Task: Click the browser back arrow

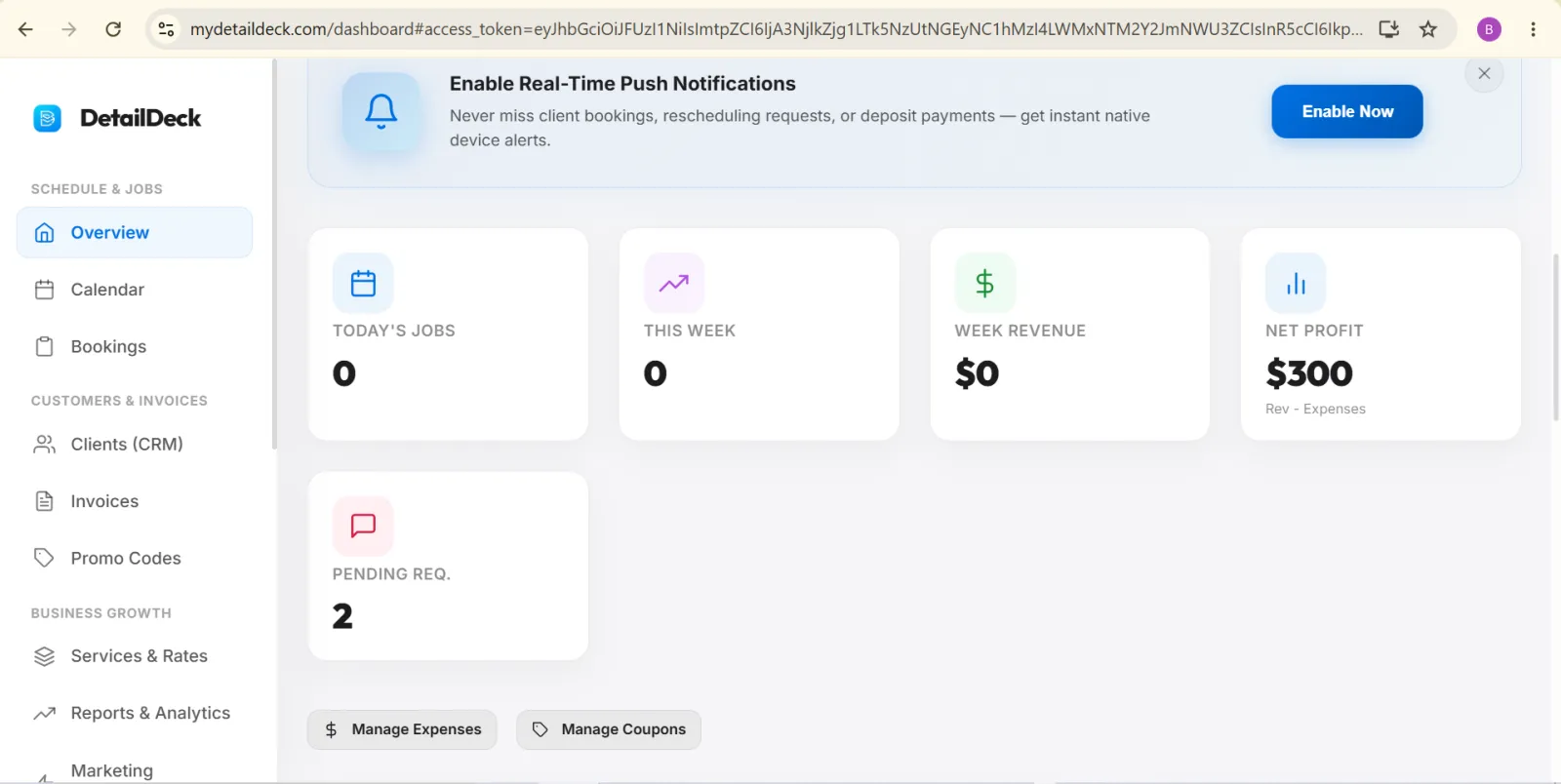Action: tap(25, 29)
